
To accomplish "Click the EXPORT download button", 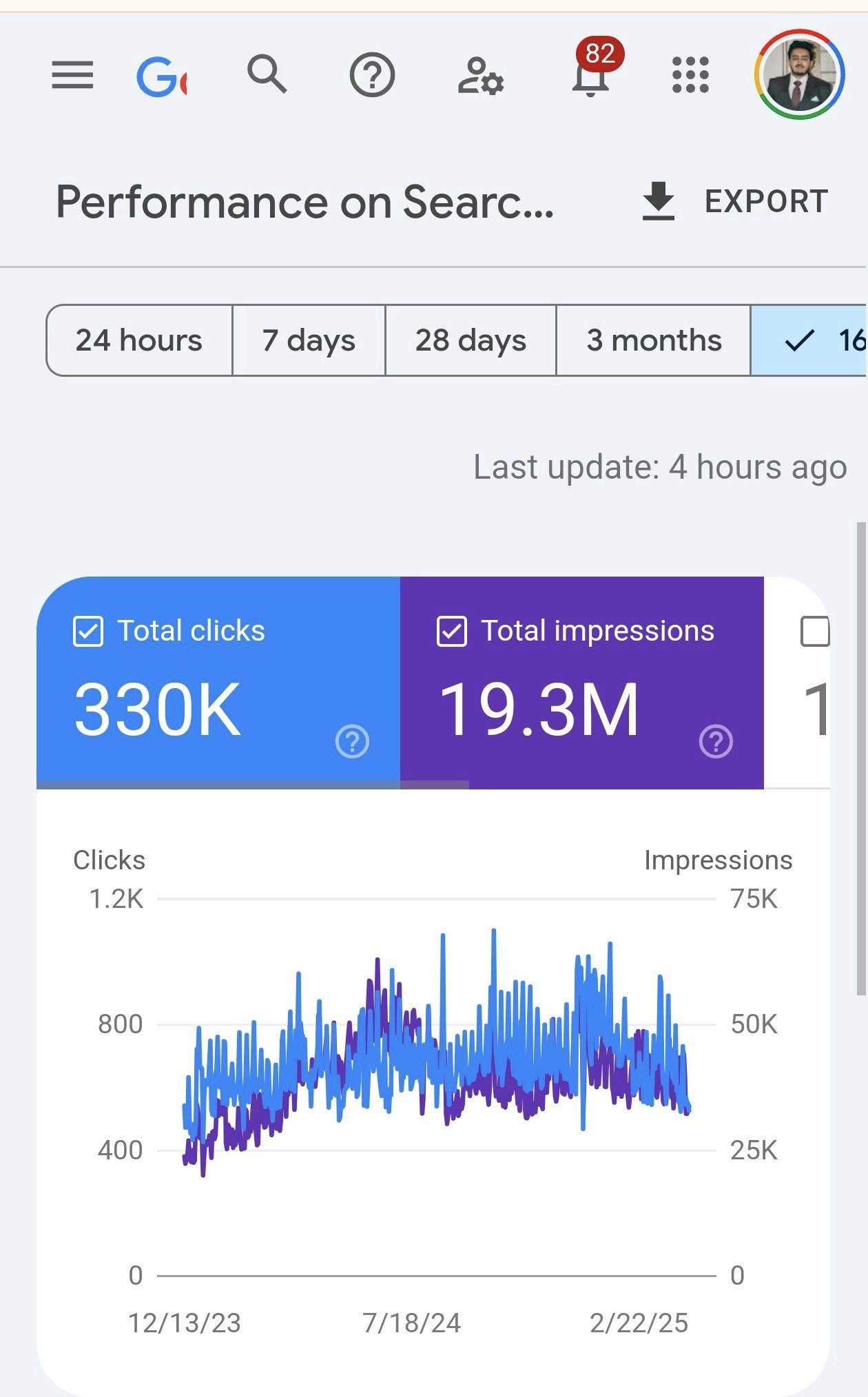I will click(x=734, y=202).
